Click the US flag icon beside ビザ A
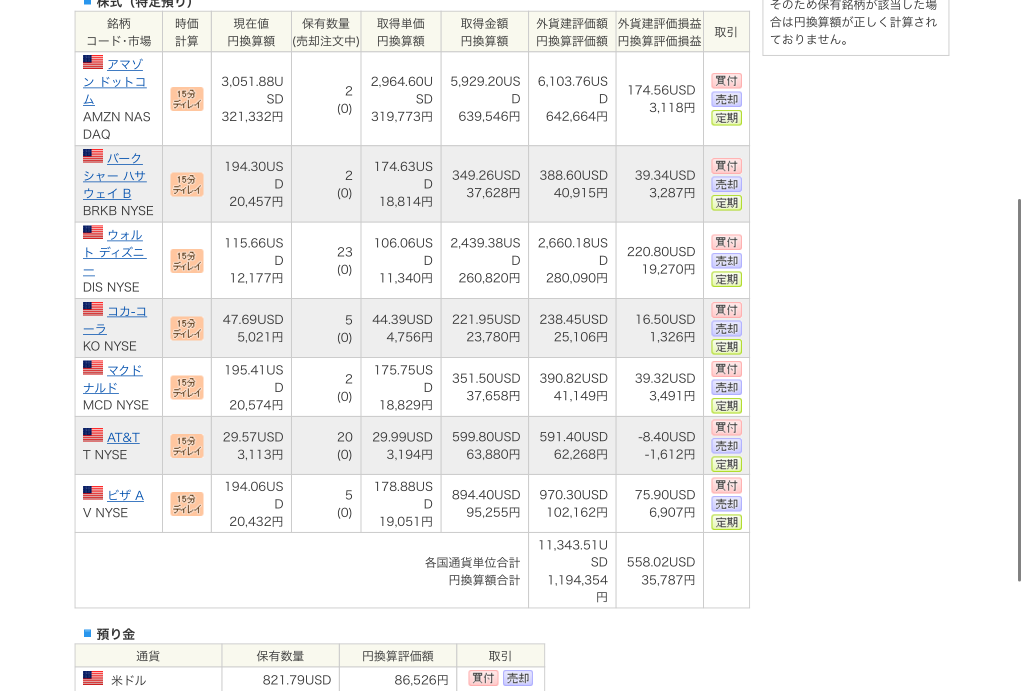 point(93,493)
